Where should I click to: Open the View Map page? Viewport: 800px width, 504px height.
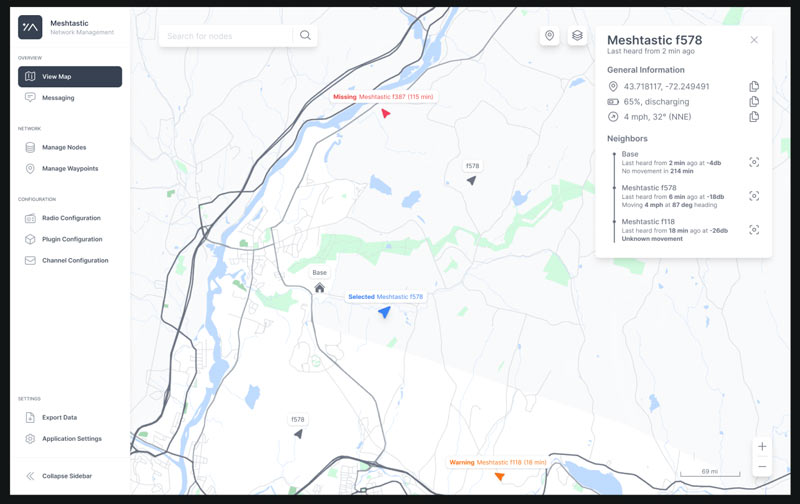pos(70,77)
